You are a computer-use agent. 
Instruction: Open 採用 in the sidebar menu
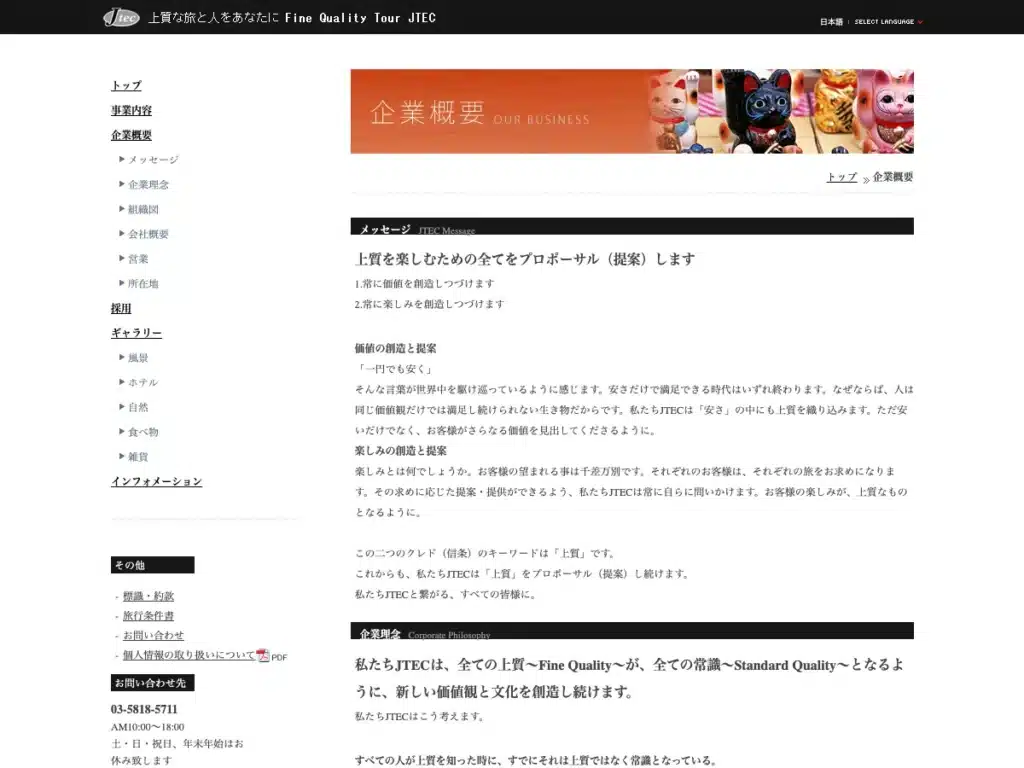[121, 308]
